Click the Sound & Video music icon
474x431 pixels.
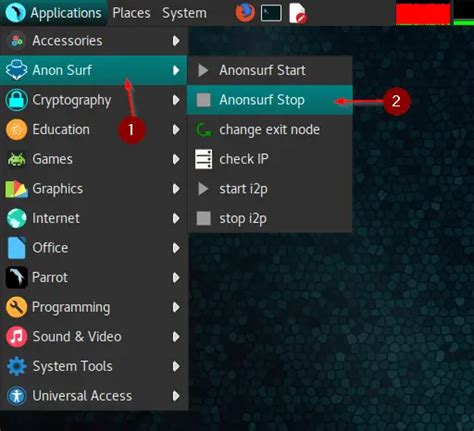click(16, 337)
